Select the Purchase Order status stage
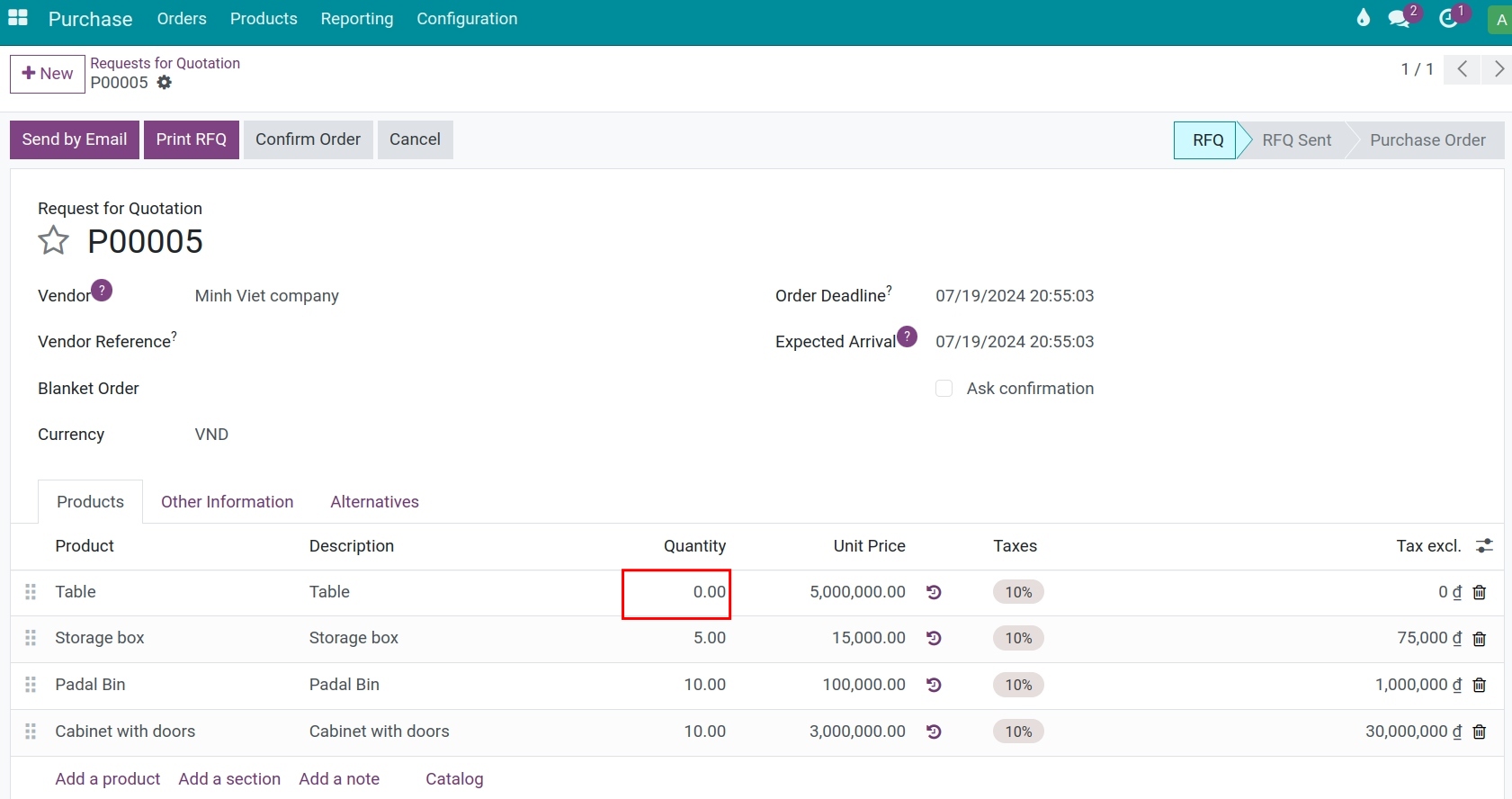Screen dimensions: 1512x799 tap(1427, 140)
